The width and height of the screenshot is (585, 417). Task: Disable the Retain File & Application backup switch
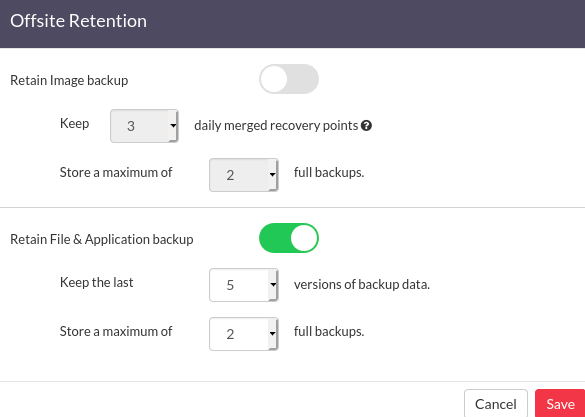(289, 238)
